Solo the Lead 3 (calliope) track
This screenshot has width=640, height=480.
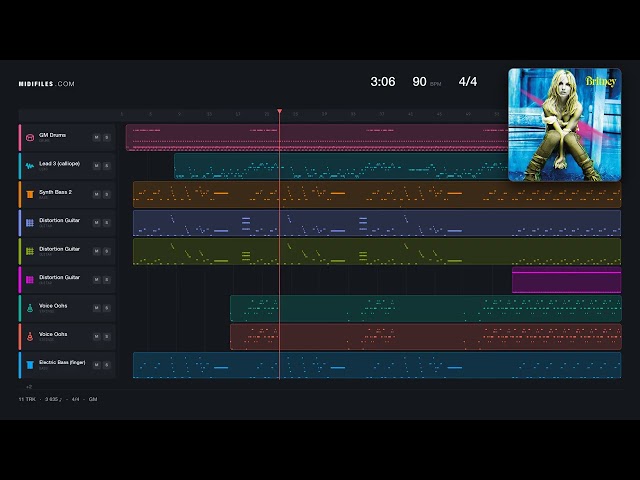[107, 166]
